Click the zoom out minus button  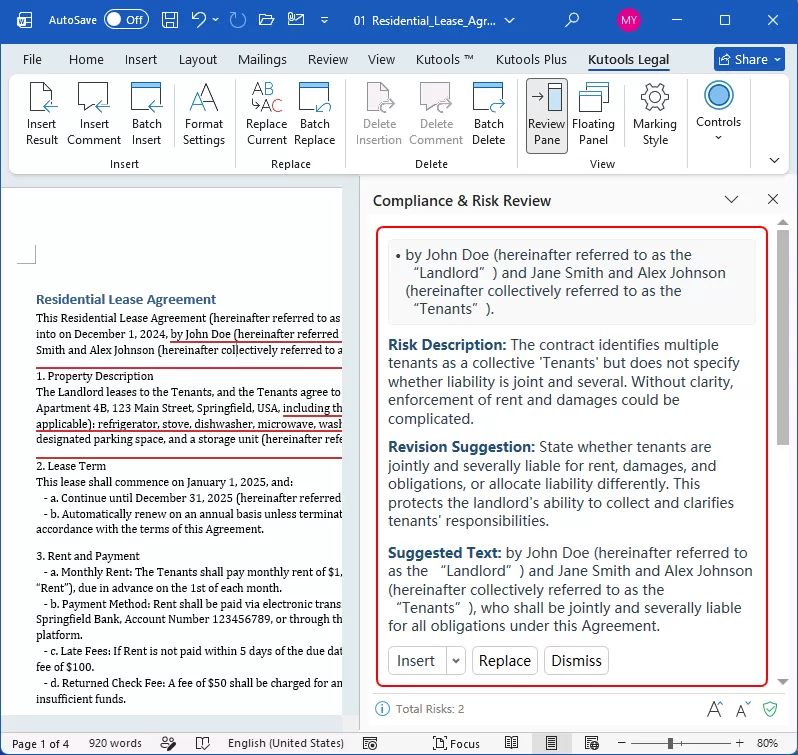621,743
